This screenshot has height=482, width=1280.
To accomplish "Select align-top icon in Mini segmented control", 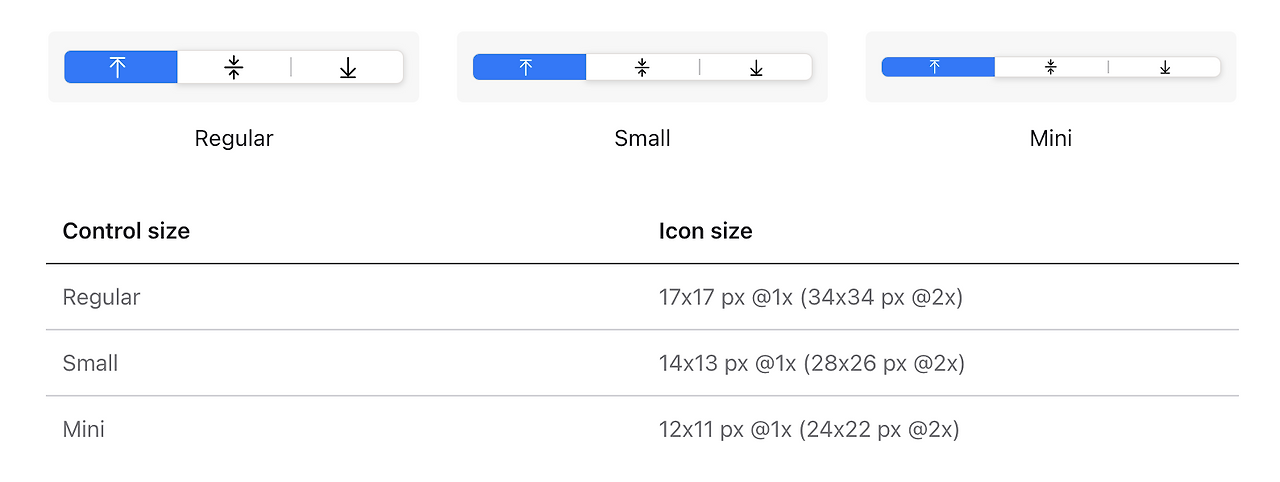I will pos(935,67).
